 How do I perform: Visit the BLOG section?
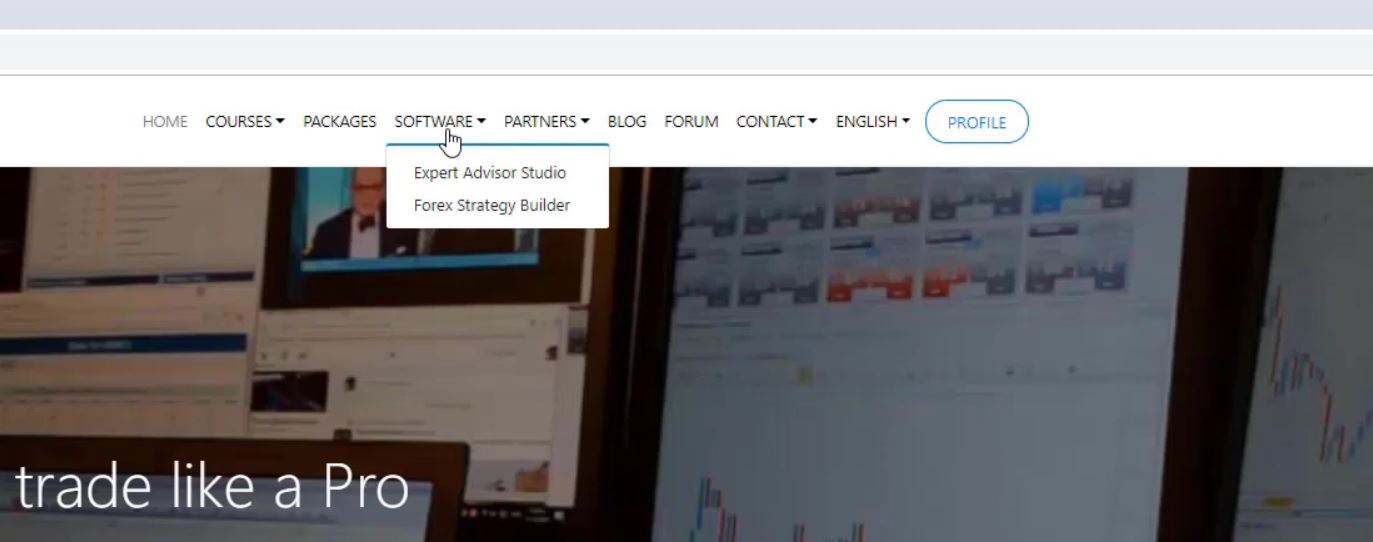(x=627, y=122)
